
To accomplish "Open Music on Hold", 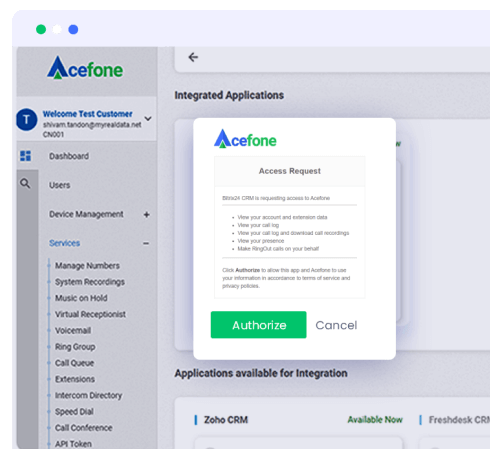I will pyautogui.click(x=81, y=298).
